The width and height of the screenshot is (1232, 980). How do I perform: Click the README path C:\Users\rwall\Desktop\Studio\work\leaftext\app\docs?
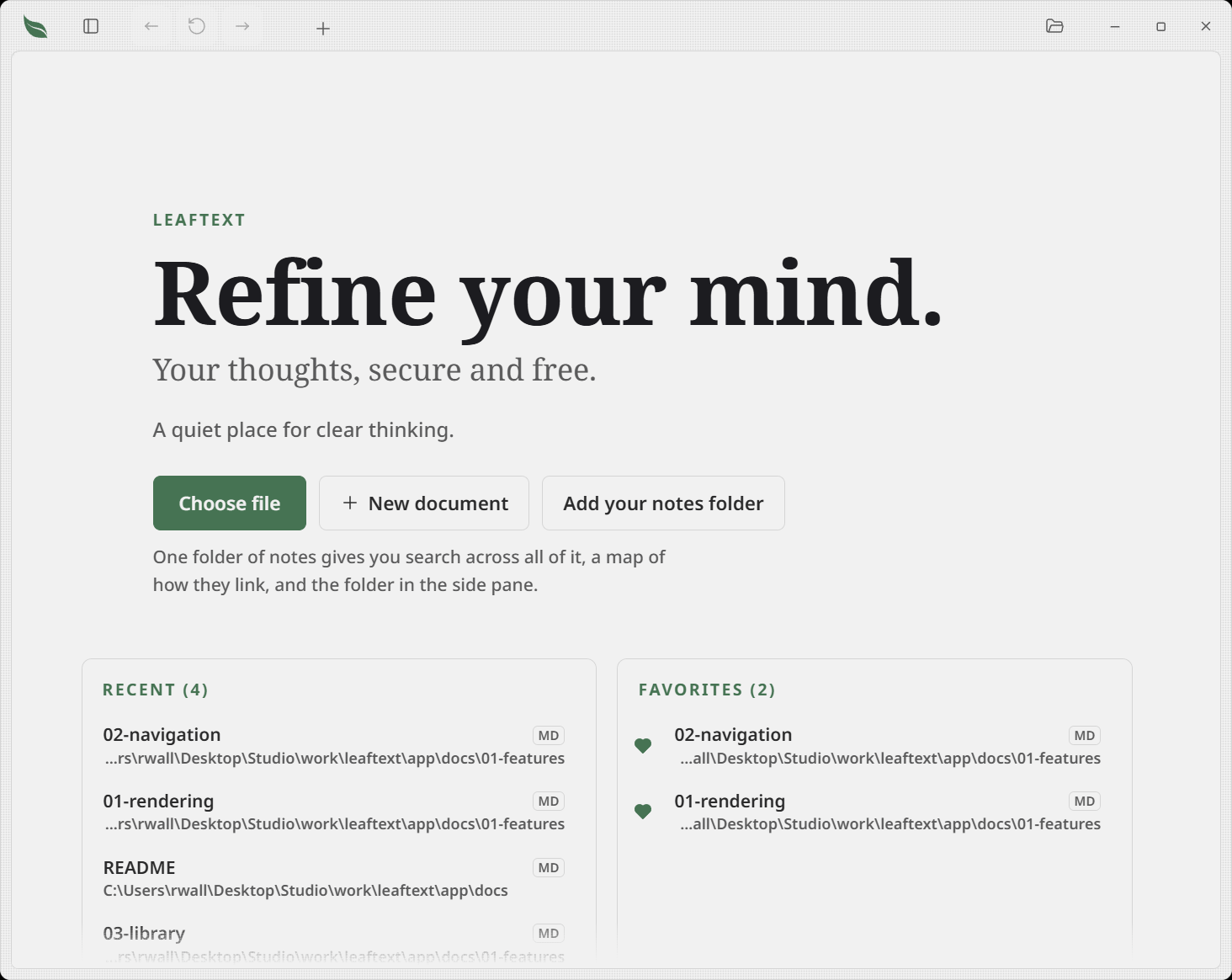click(x=305, y=891)
